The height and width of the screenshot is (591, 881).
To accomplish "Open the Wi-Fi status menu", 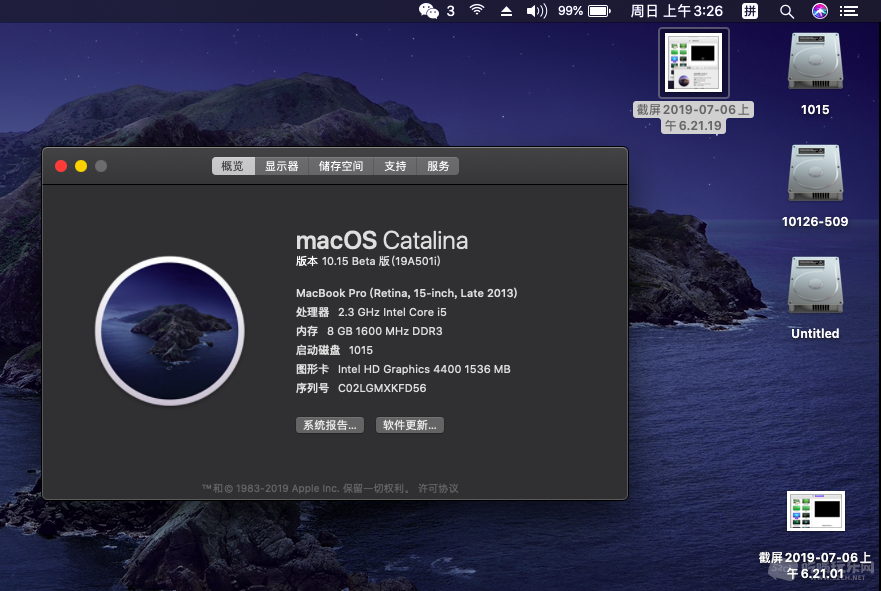I will coord(477,10).
